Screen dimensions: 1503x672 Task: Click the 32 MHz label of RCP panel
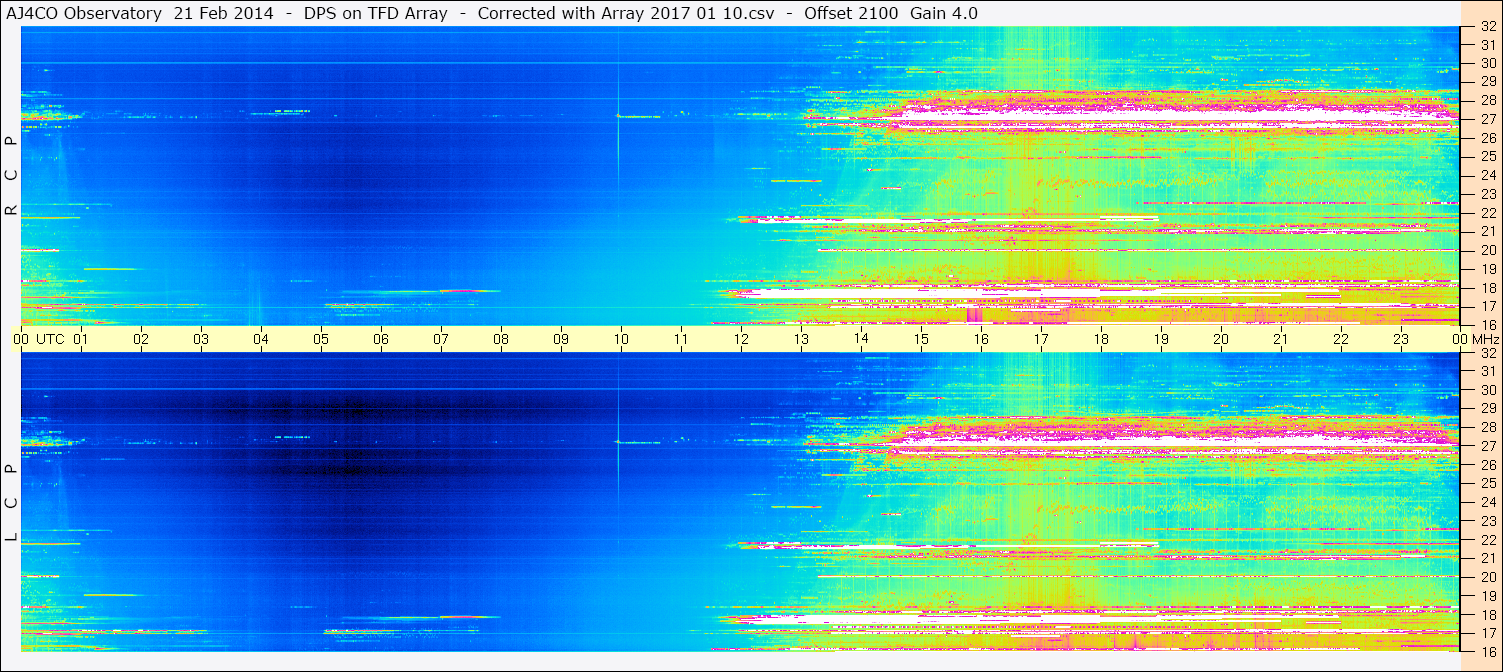[1488, 26]
